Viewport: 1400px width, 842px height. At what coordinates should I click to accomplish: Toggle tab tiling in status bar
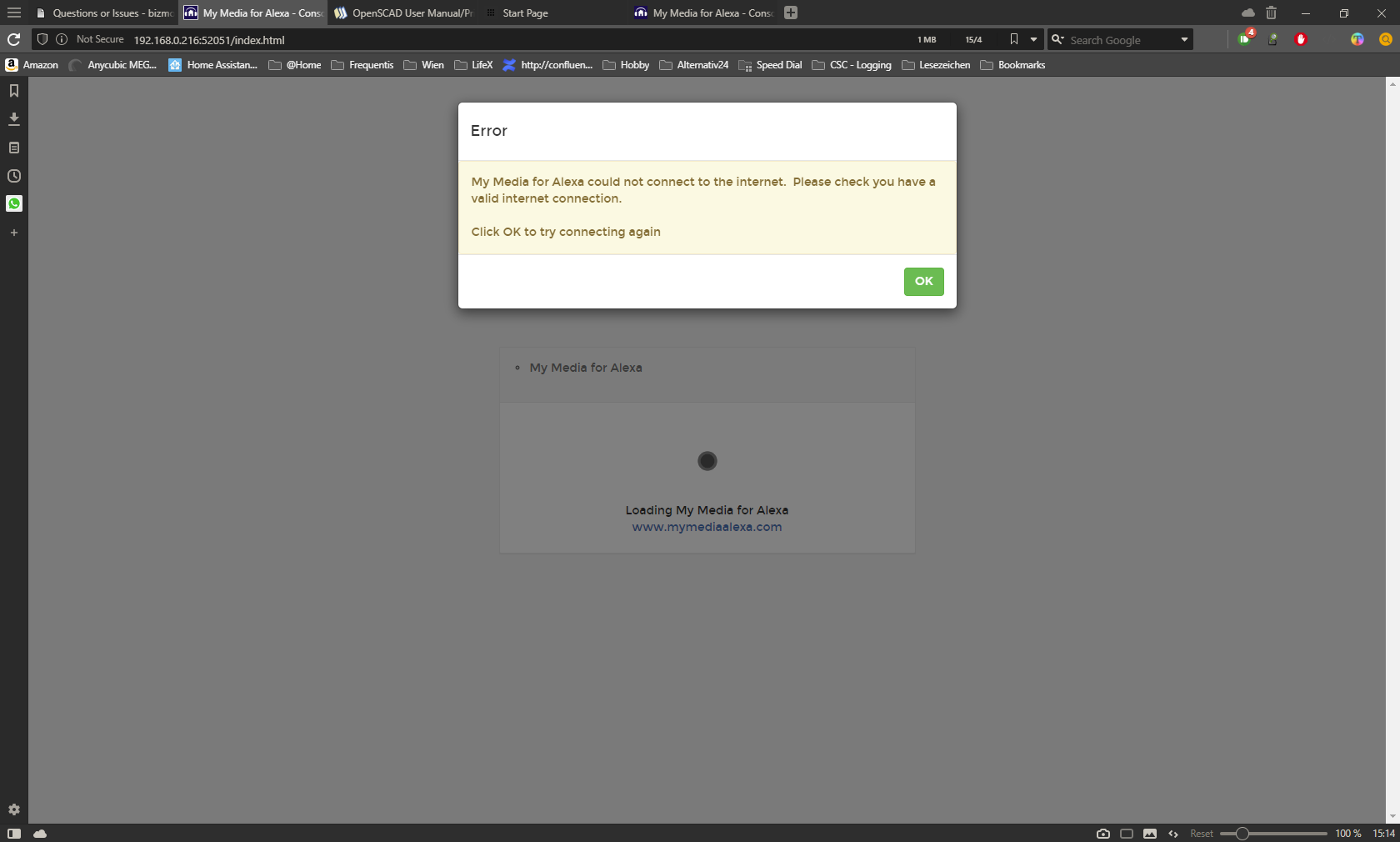1127,834
